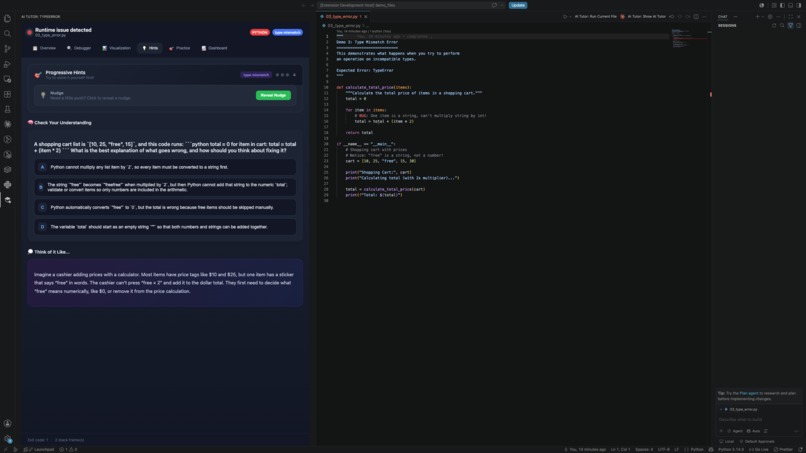Click the green Reveal Nudge button
The image size is (806, 453).
click(x=273, y=95)
